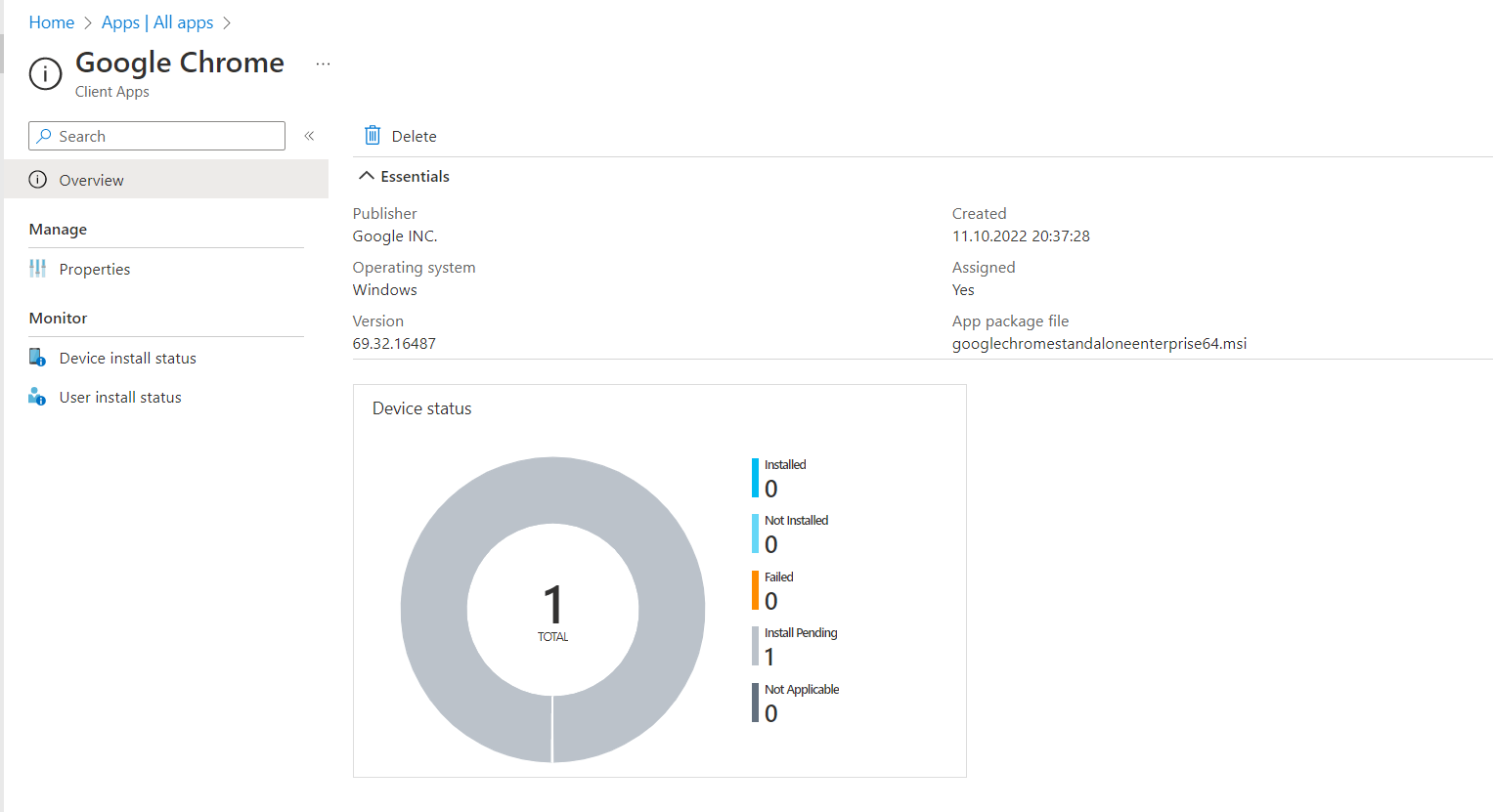Click the search magnifier icon

[x=44, y=136]
